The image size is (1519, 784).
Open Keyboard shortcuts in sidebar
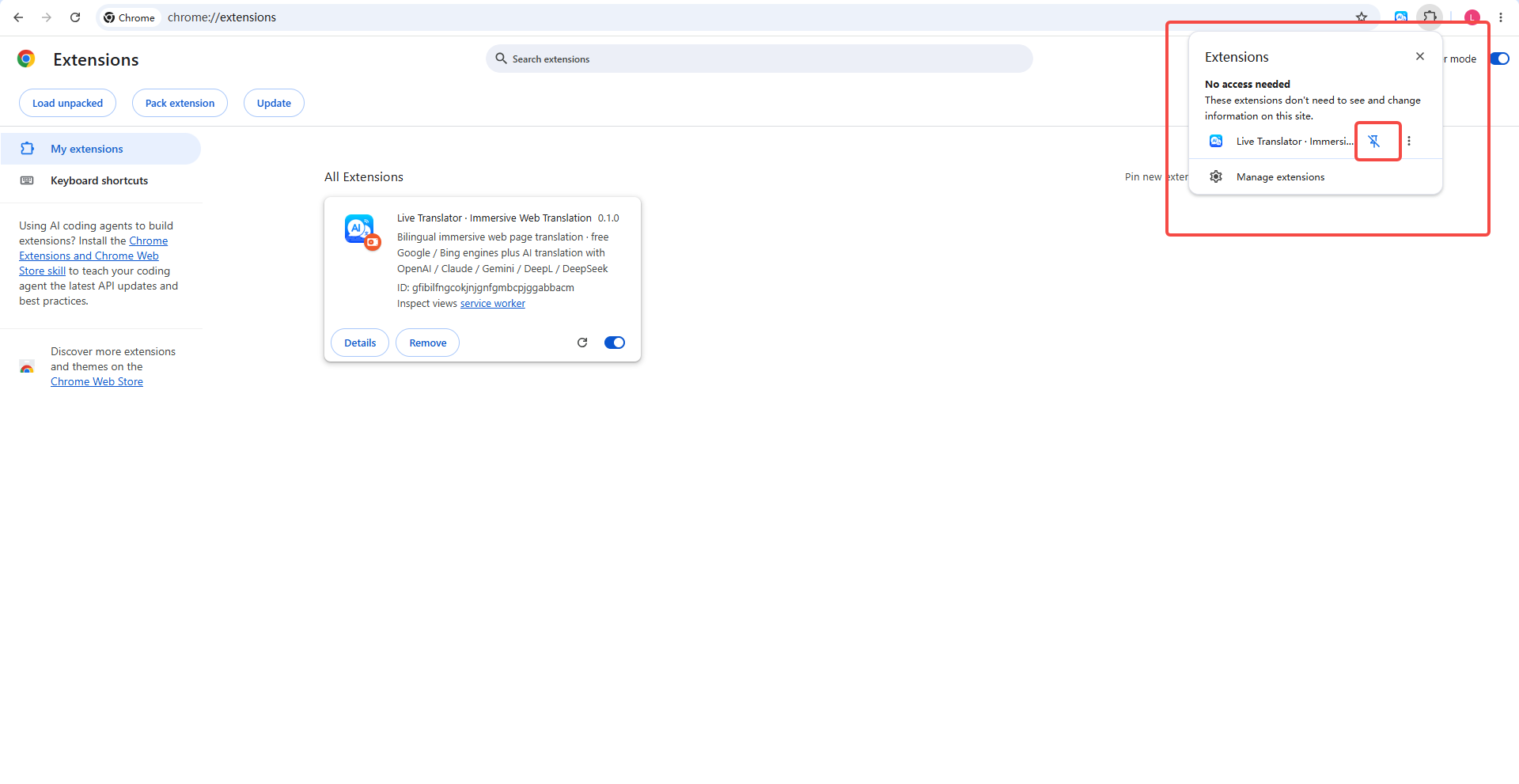(x=100, y=180)
